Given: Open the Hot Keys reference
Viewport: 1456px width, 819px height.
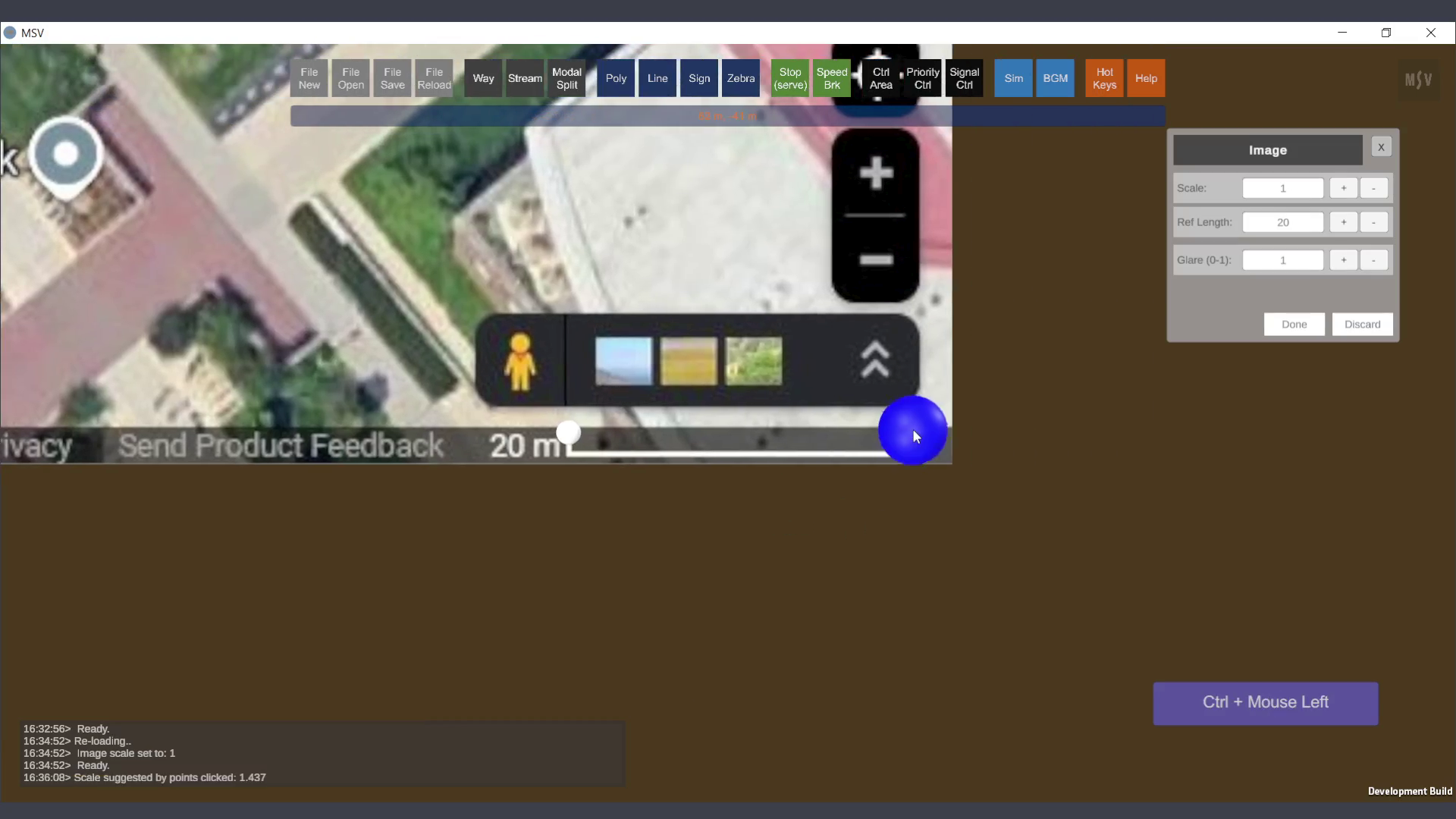Looking at the screenshot, I should coord(1104,78).
